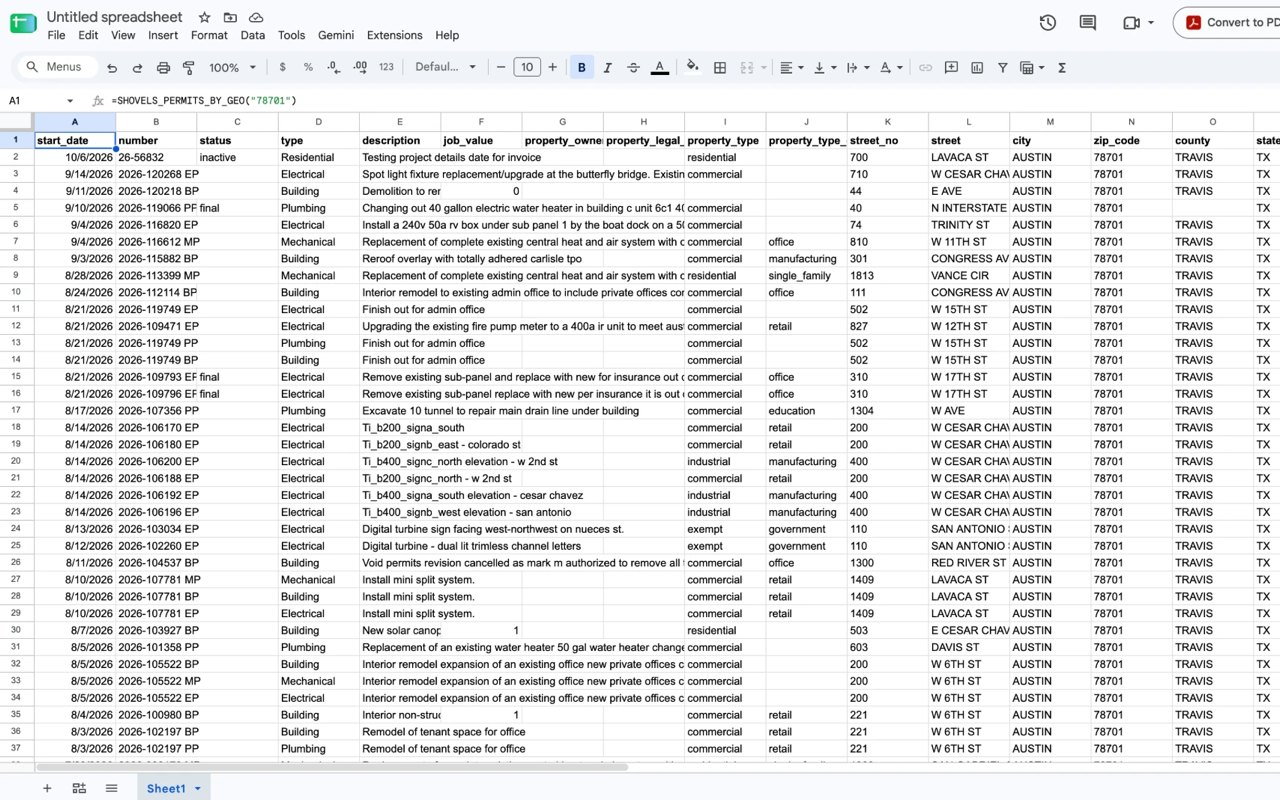Open the functions sigma menu
Viewport: 1280px width, 800px height.
click(x=1062, y=68)
